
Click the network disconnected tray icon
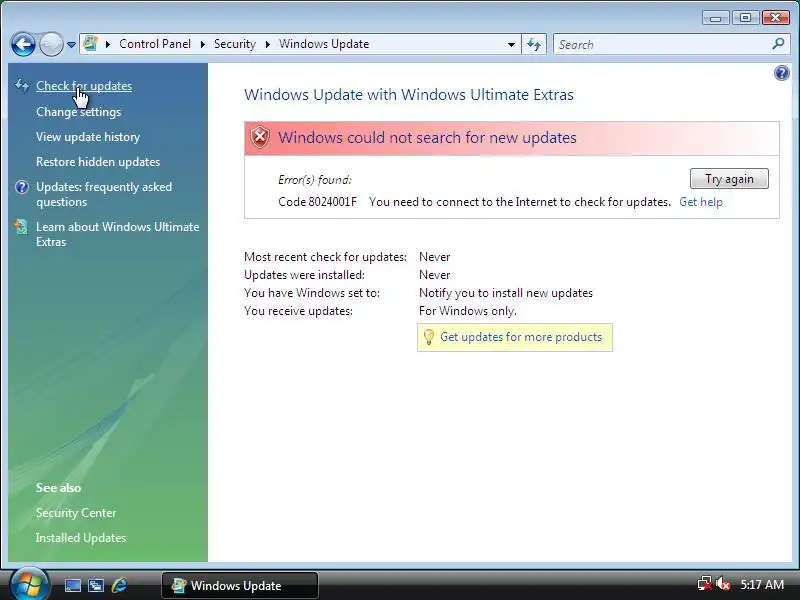pyautogui.click(x=704, y=584)
